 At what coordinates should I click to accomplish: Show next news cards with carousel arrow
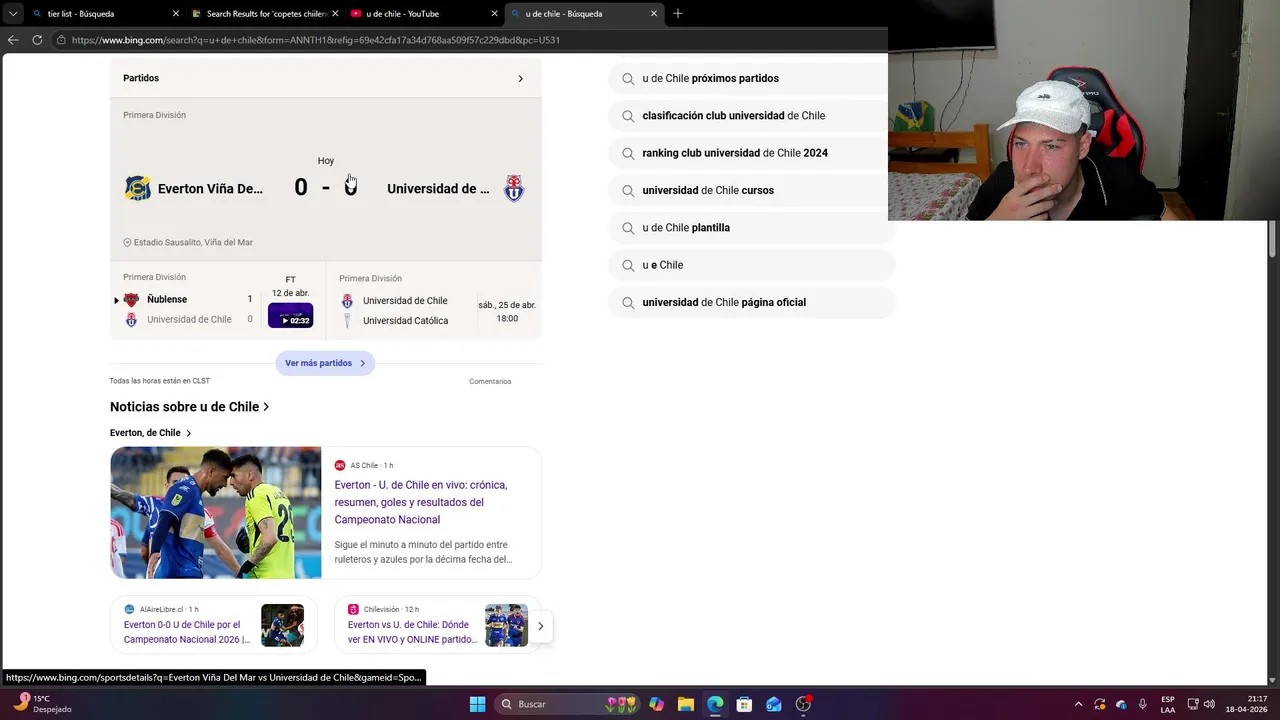point(540,626)
